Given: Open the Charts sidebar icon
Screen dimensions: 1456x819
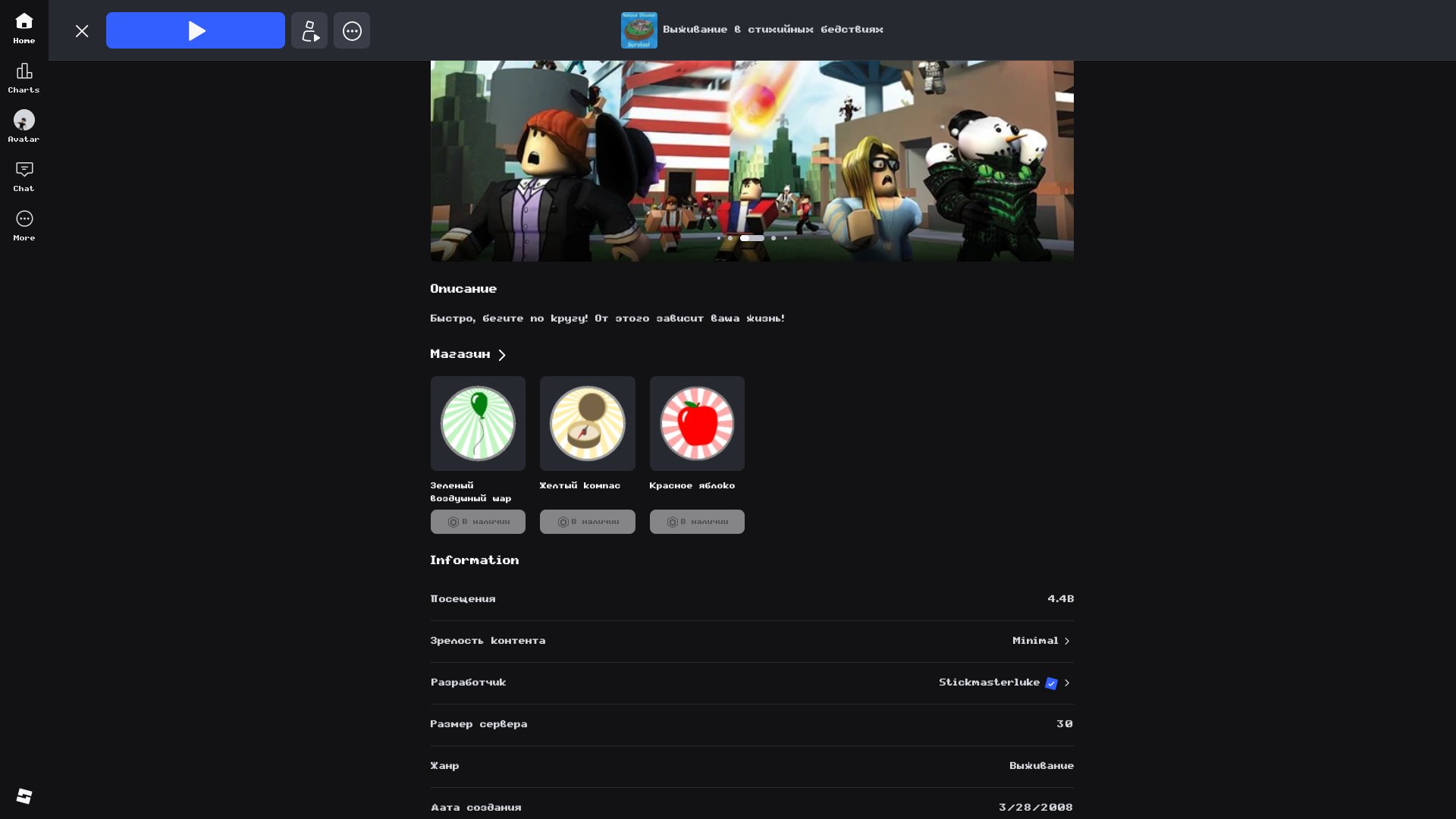Looking at the screenshot, I should coord(24,78).
